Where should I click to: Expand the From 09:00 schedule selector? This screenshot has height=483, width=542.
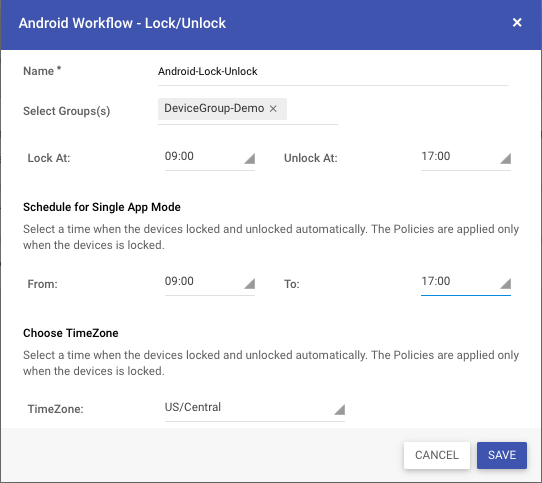point(209,284)
